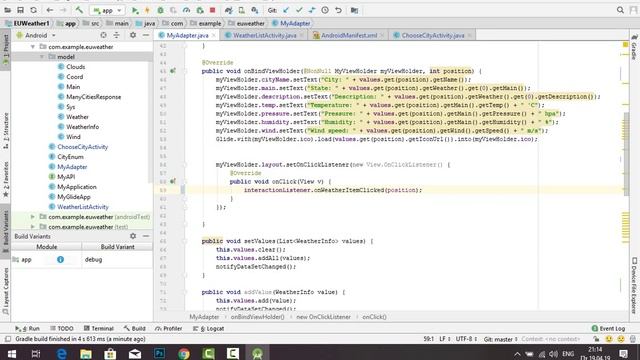The width and height of the screenshot is (640, 360).
Task: Switch to the MyAdapter.java tab
Action: click(187, 36)
